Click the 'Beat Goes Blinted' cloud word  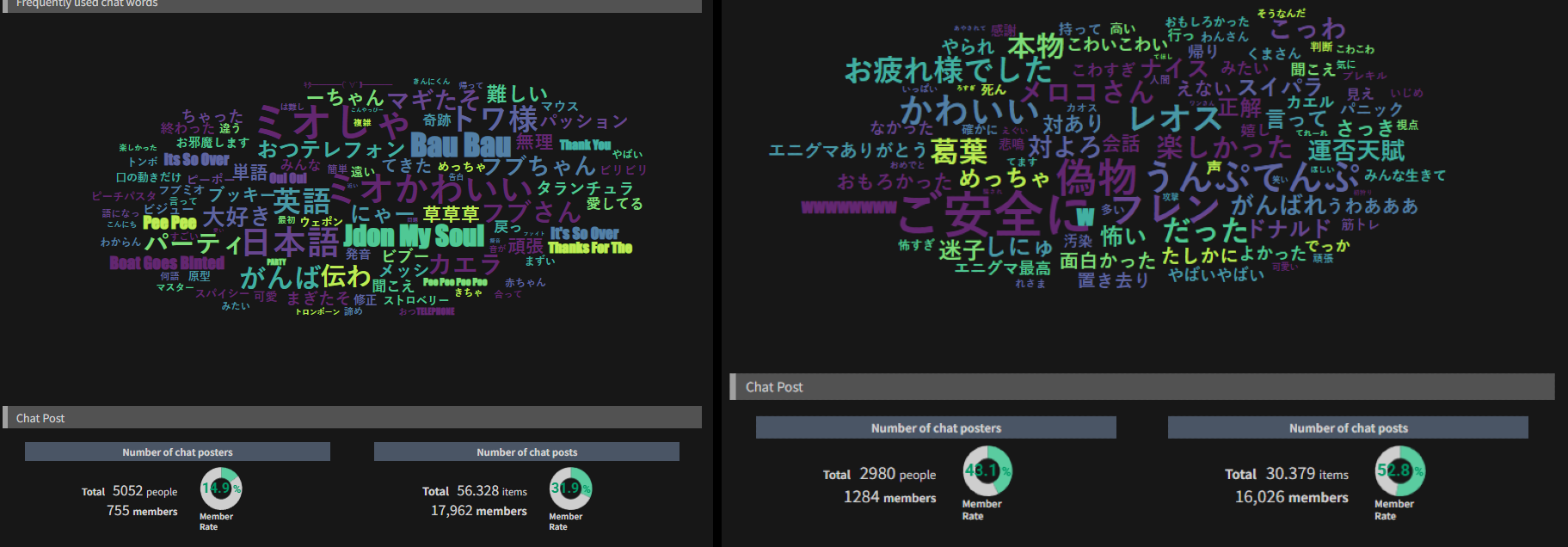(x=167, y=263)
